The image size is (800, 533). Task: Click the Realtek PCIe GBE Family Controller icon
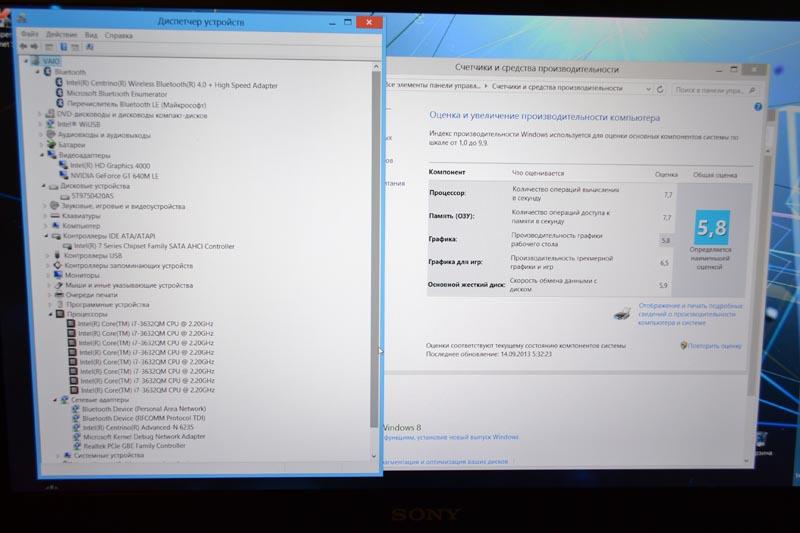coord(75,445)
